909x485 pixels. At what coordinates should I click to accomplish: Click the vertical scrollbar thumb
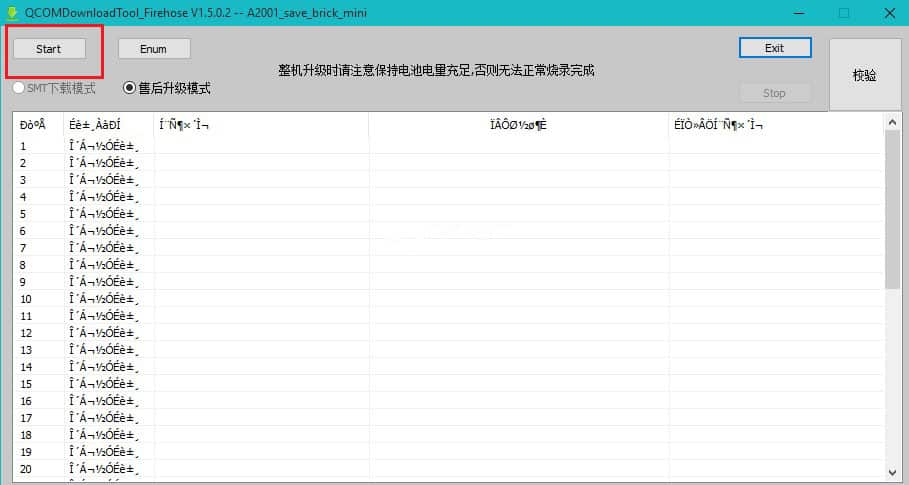tap(892, 210)
